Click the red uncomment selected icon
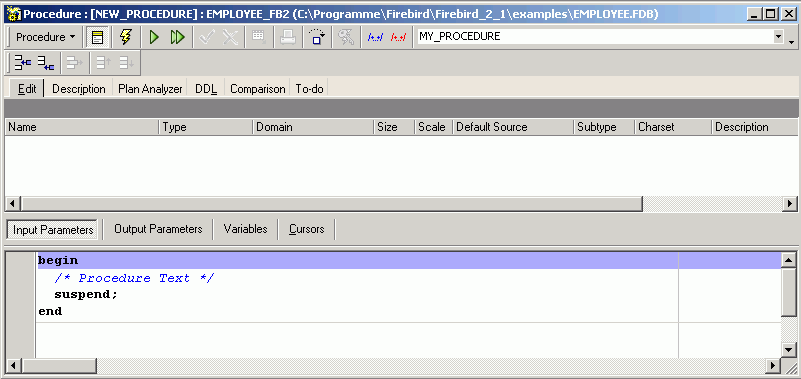The image size is (801, 379). [398, 37]
